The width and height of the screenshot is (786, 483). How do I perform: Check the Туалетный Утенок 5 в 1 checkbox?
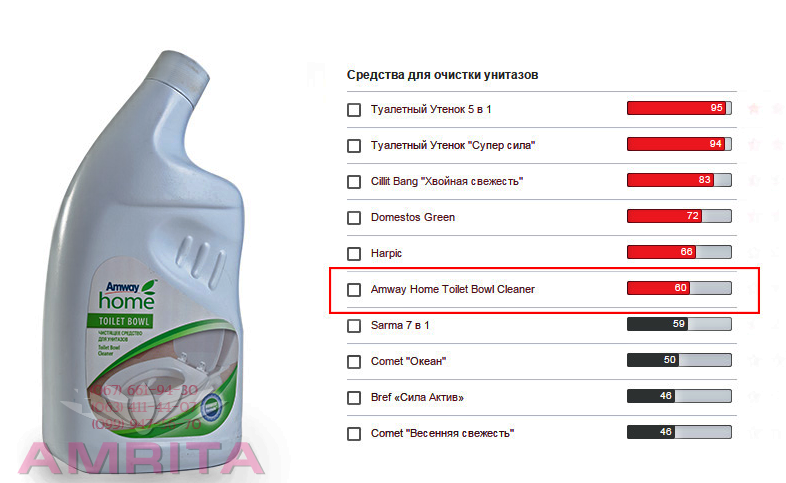point(354,109)
